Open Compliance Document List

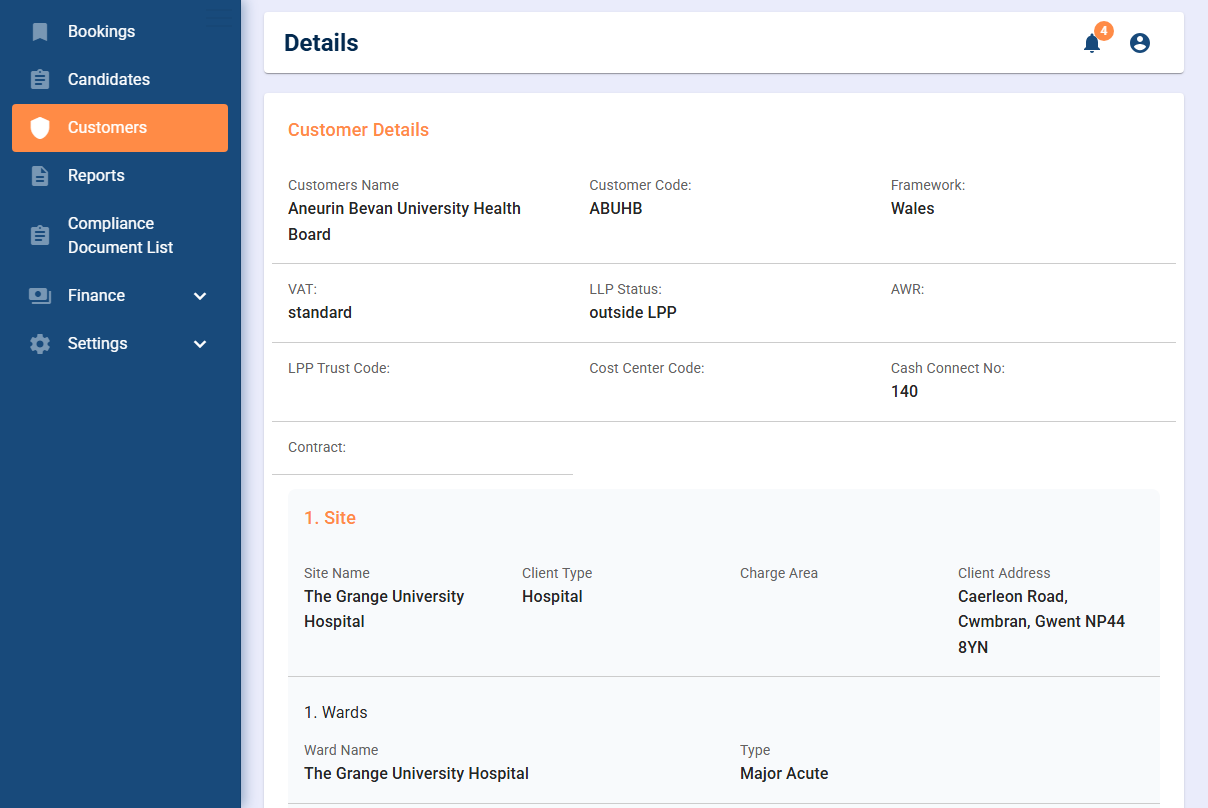pos(120,236)
